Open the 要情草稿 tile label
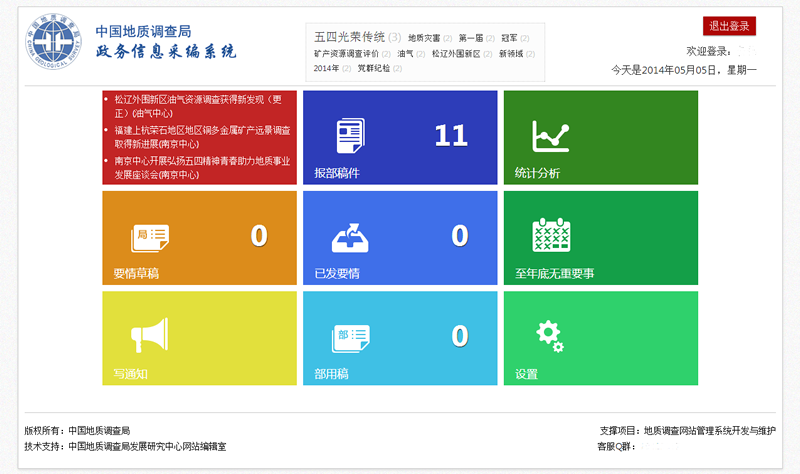The width and height of the screenshot is (800, 474). pos(136,273)
